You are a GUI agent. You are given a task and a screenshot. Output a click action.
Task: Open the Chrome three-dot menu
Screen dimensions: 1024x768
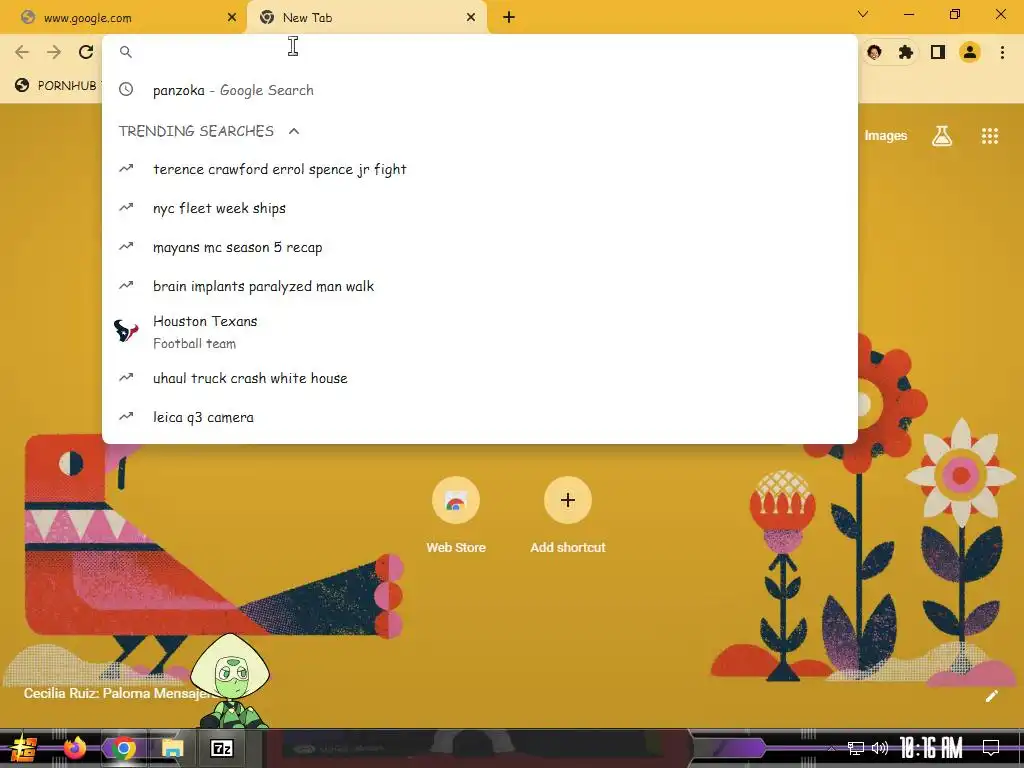point(1002,52)
